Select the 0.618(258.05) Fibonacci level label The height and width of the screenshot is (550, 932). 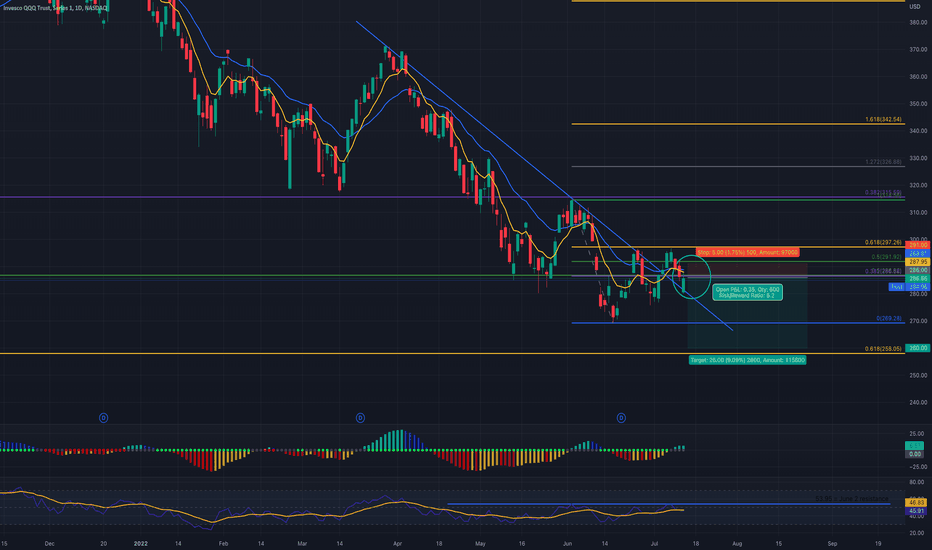pyautogui.click(x=883, y=349)
